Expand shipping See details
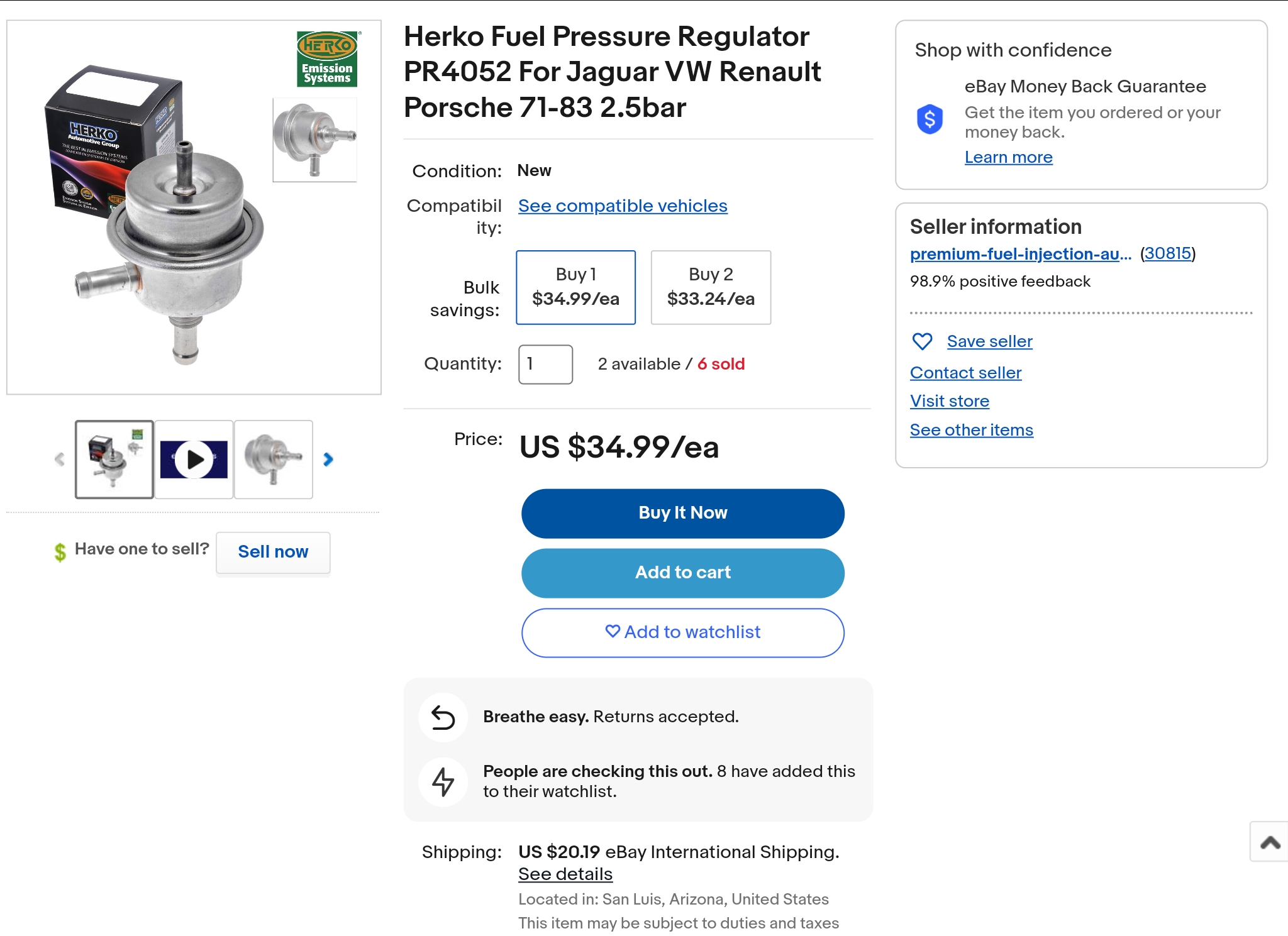Screen dimensions: 1288x936 (565, 874)
